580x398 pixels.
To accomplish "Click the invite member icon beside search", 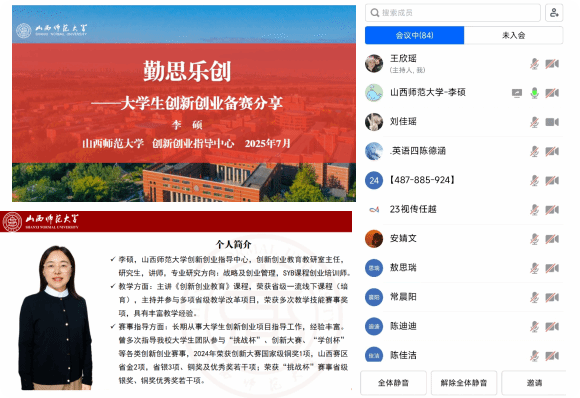I will pos(554,13).
